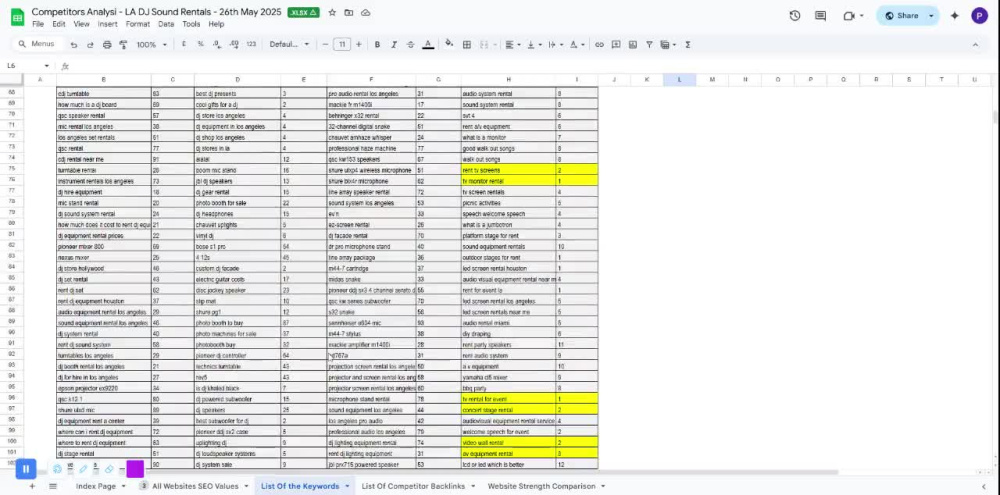Click the Insert chart icon
The height and width of the screenshot is (495, 1000).
(x=633, y=45)
